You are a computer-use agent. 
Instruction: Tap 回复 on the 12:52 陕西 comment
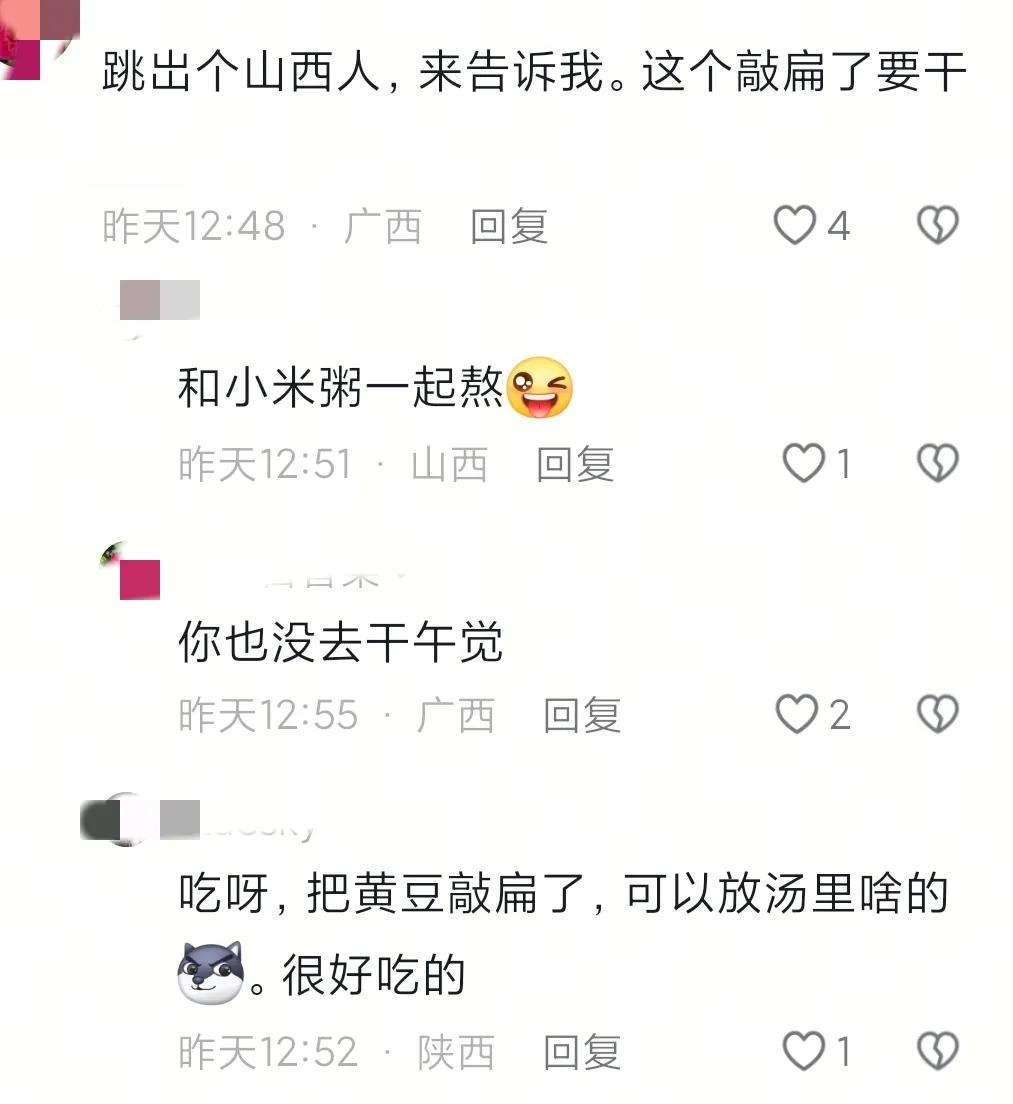coord(582,1052)
